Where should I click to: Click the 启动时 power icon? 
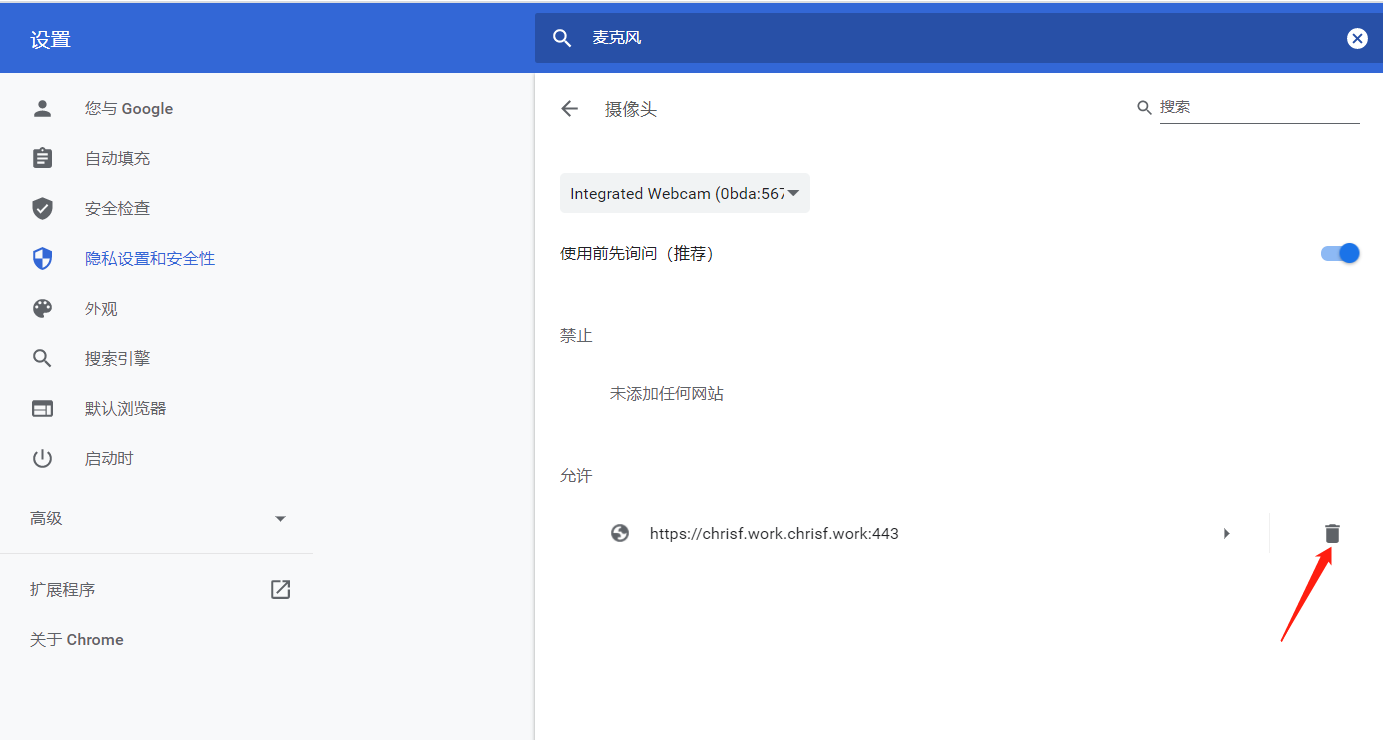tap(42, 457)
